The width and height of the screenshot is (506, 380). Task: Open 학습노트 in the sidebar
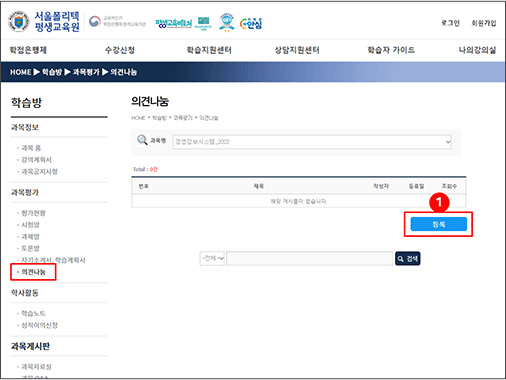pyautogui.click(x=33, y=313)
